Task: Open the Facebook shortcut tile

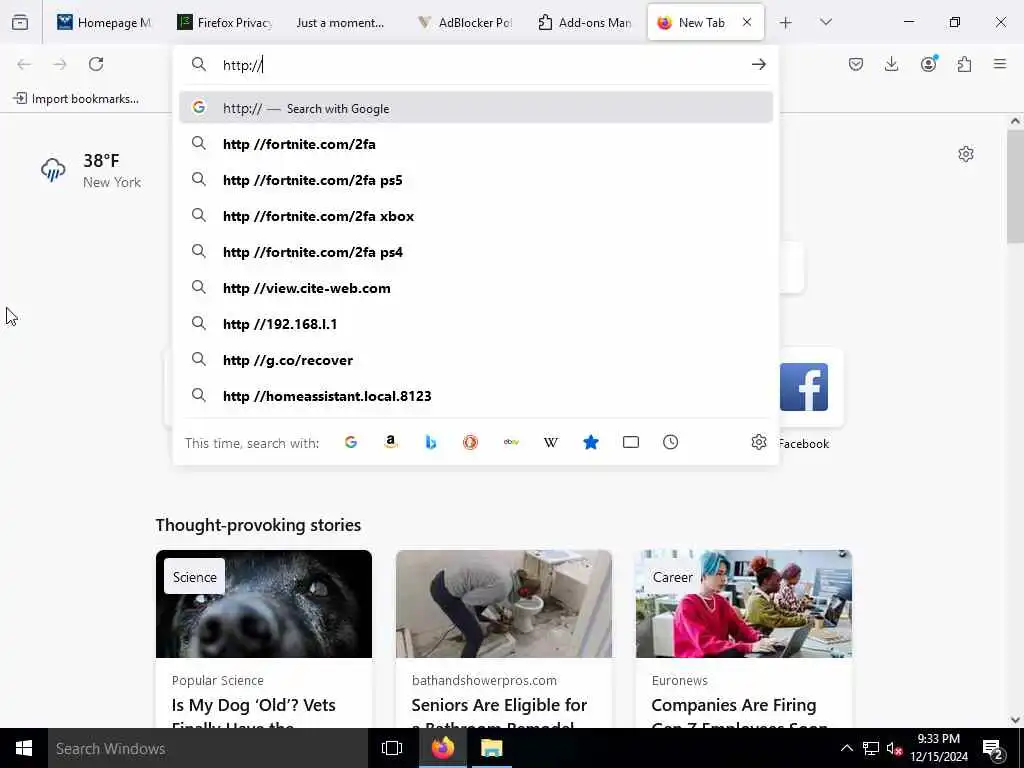Action: click(804, 387)
